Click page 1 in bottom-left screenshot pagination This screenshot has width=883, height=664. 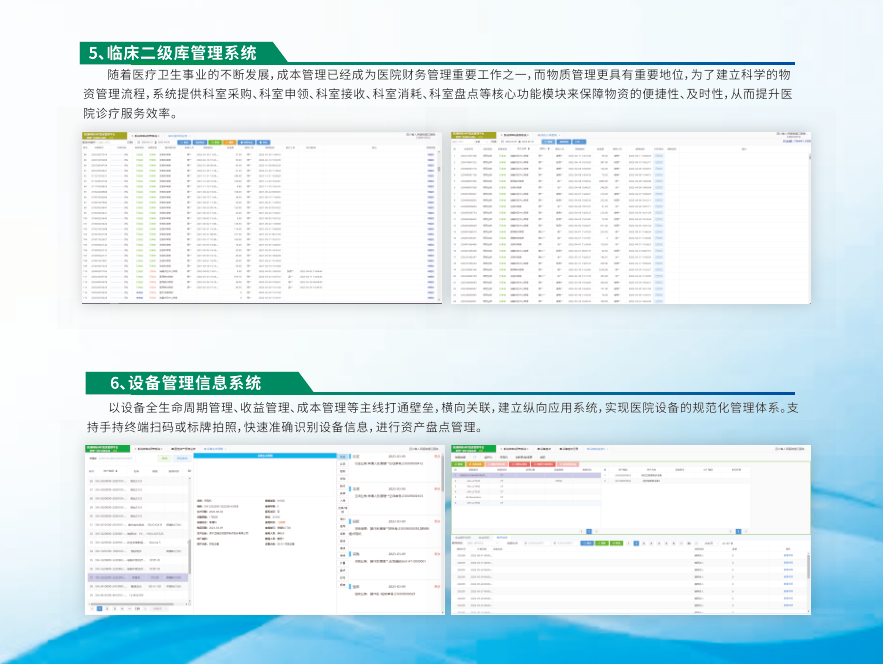click(x=99, y=608)
